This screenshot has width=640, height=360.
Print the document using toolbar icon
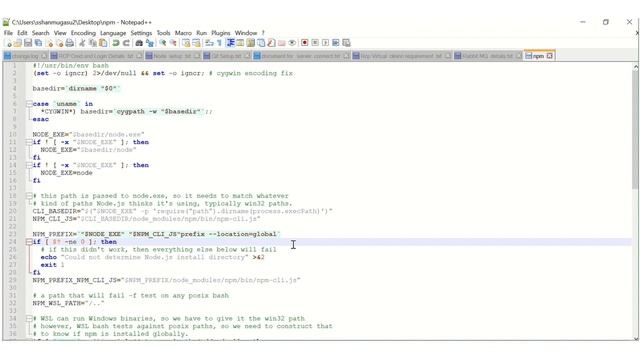click(69, 43)
